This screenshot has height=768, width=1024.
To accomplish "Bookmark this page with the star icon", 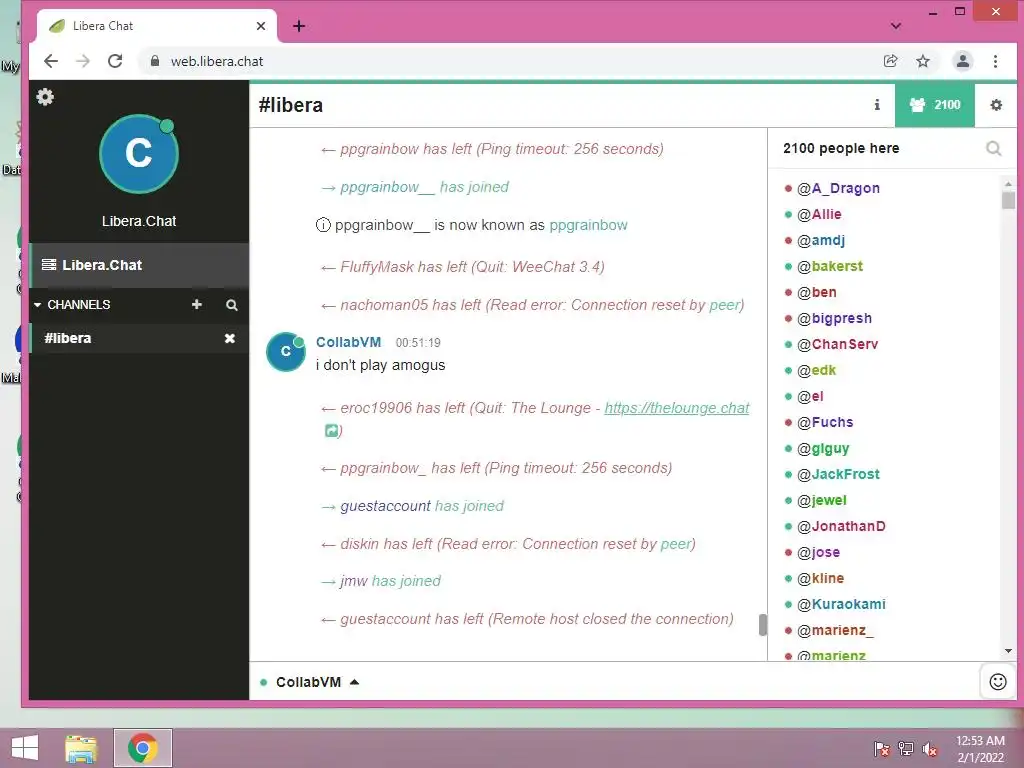I will (923, 61).
